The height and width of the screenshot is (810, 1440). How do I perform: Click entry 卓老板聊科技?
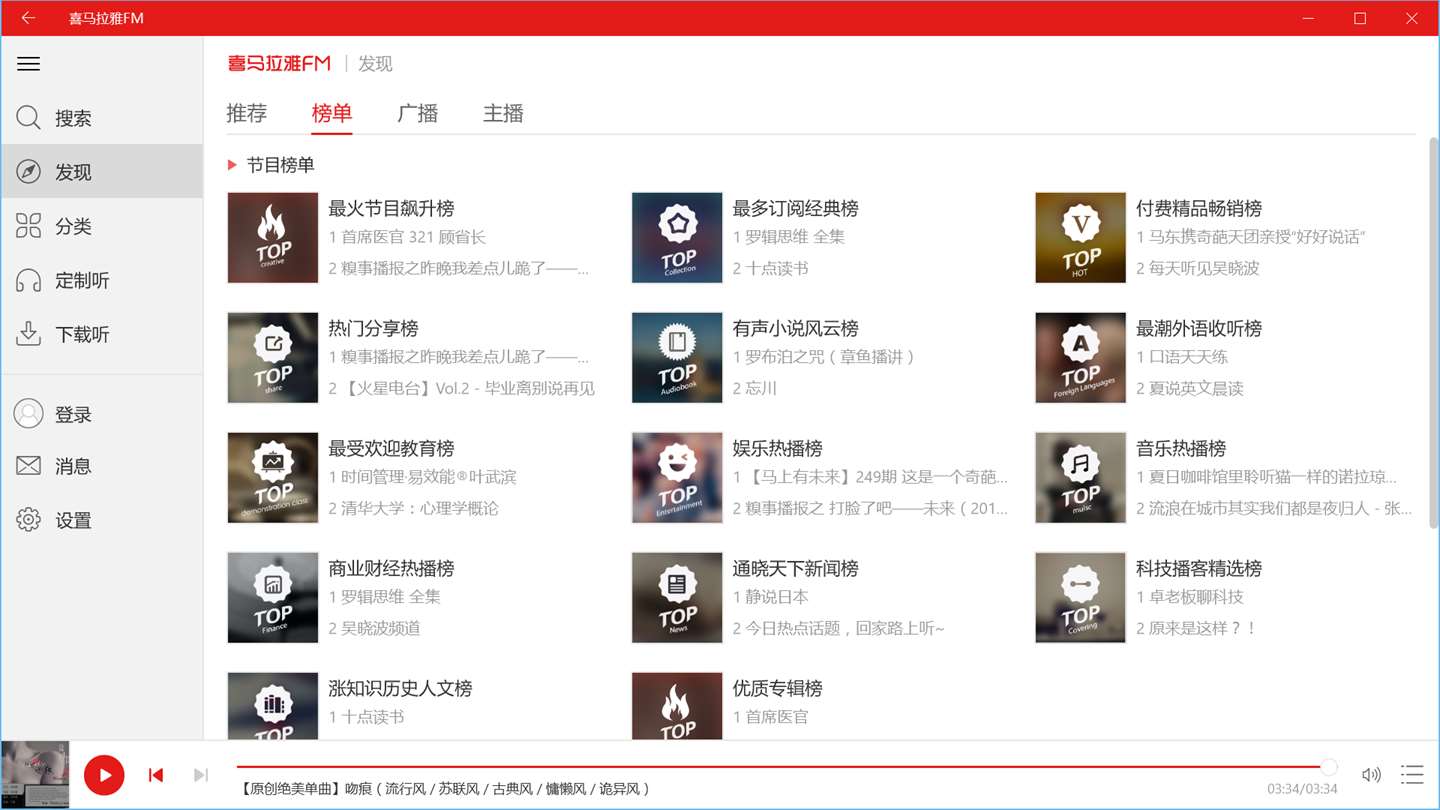pos(1190,597)
